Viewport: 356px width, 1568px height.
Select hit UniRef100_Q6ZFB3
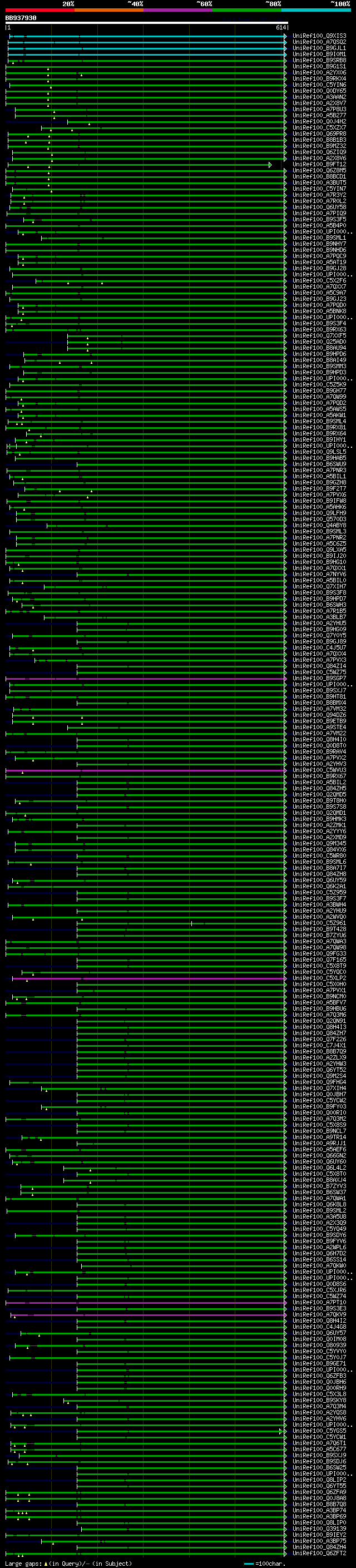319,1376
